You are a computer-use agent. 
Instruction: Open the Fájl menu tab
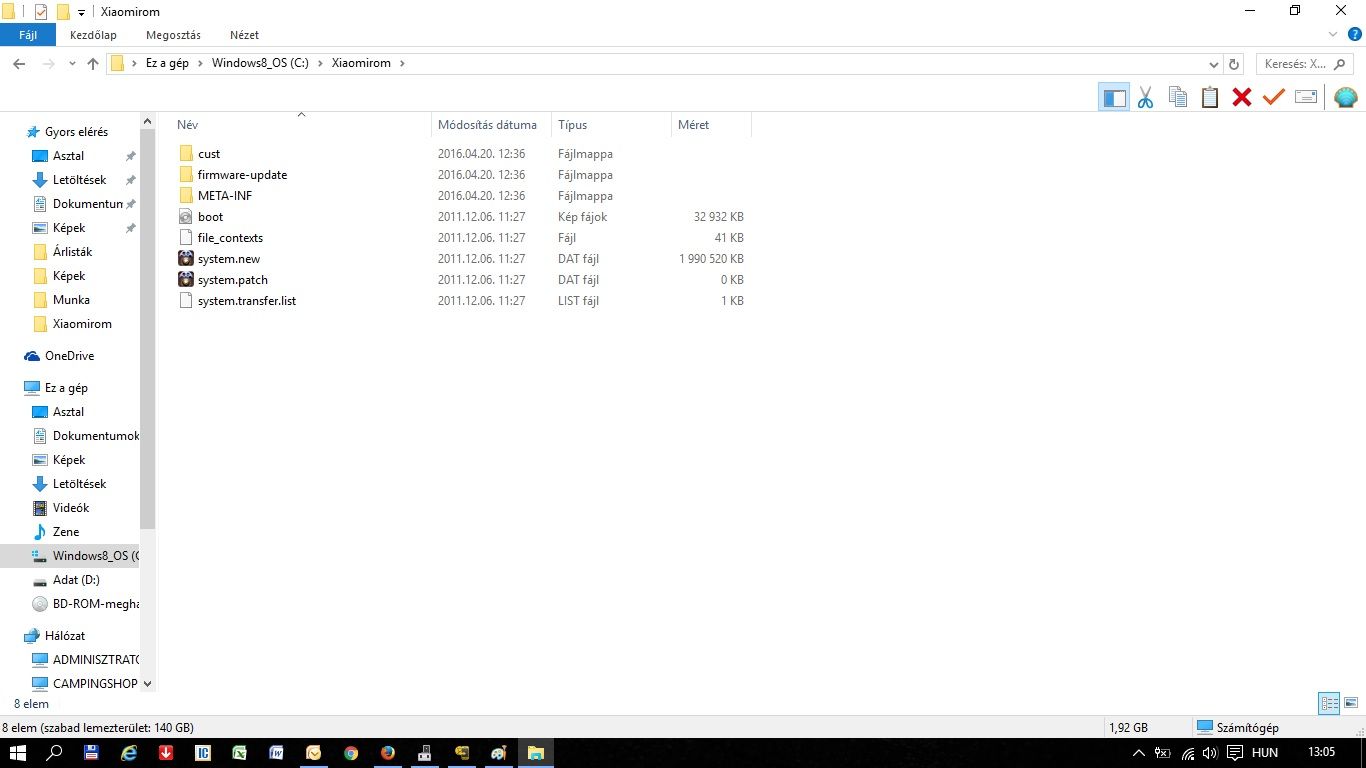click(27, 35)
